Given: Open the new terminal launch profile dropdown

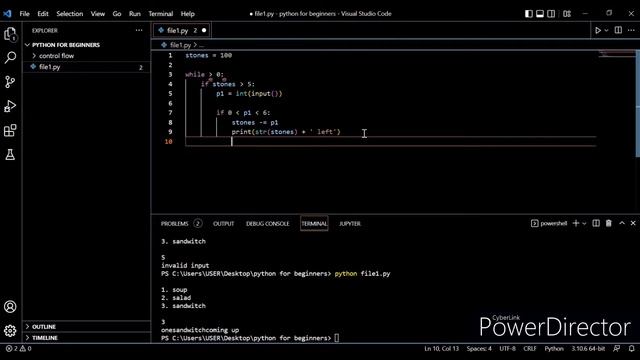Looking at the screenshot, I should pyautogui.click(x=584, y=224).
